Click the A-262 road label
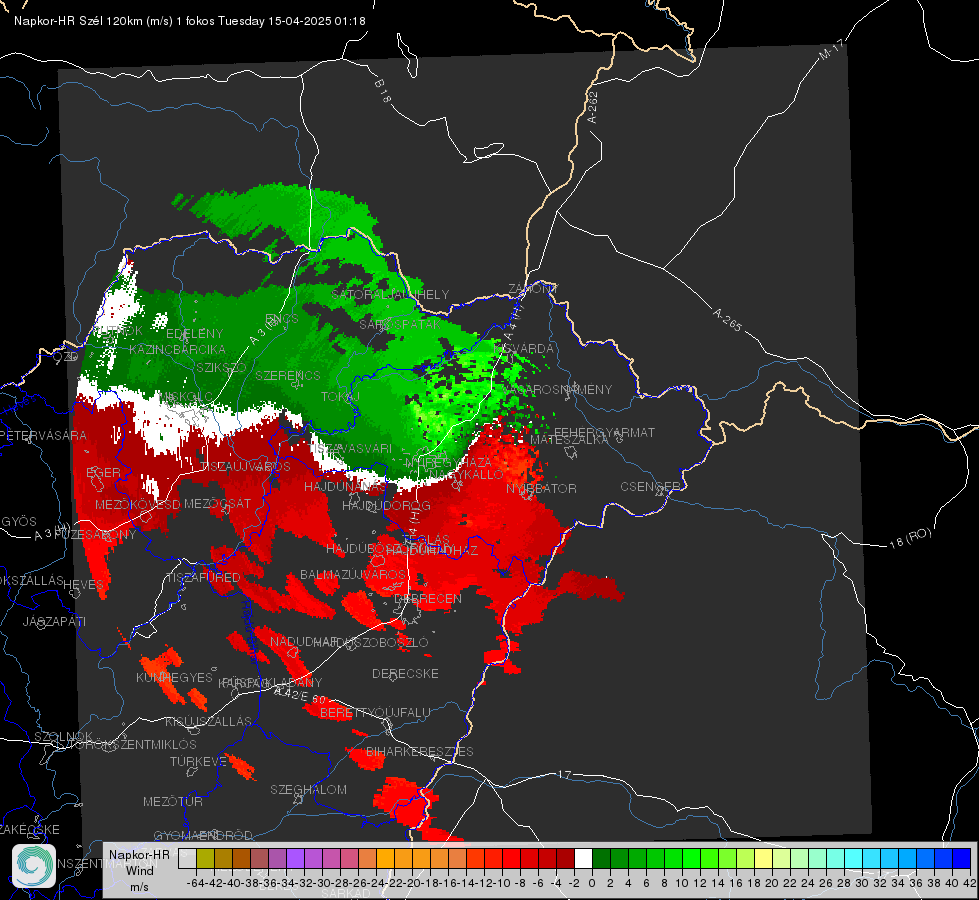 pyautogui.click(x=593, y=107)
